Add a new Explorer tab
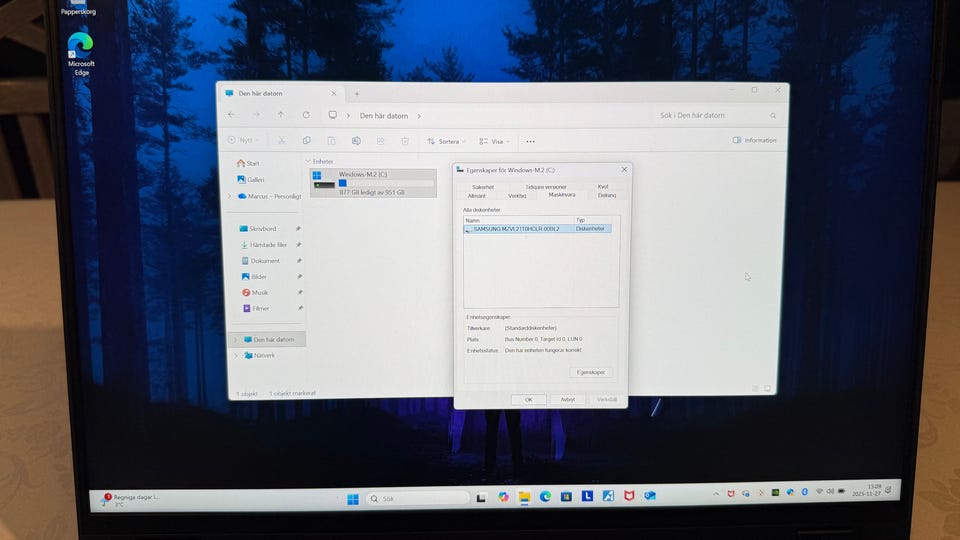Image resolution: width=960 pixels, height=540 pixels. (x=357, y=94)
